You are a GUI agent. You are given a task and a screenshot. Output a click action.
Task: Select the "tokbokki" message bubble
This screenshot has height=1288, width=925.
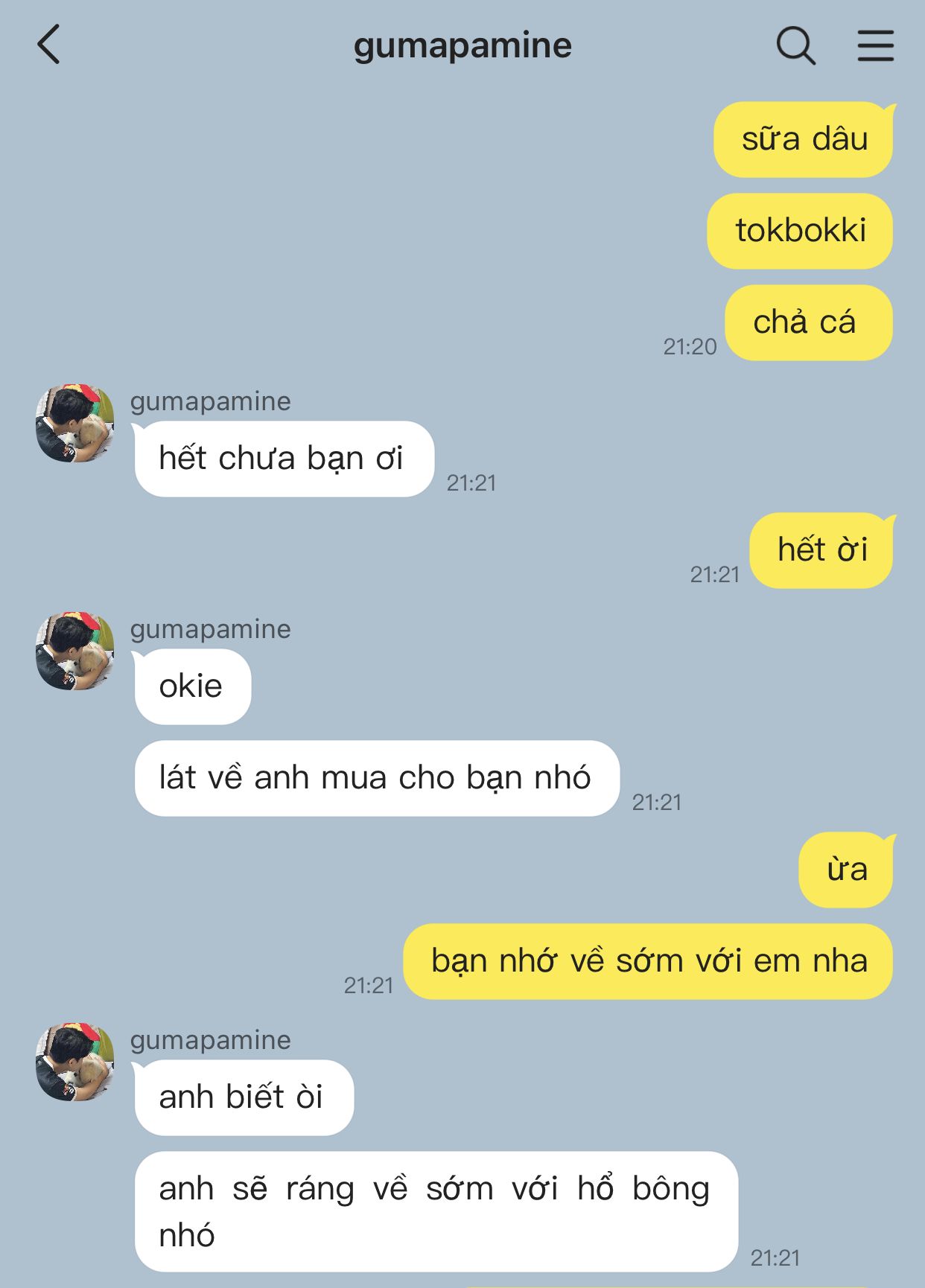(x=800, y=231)
